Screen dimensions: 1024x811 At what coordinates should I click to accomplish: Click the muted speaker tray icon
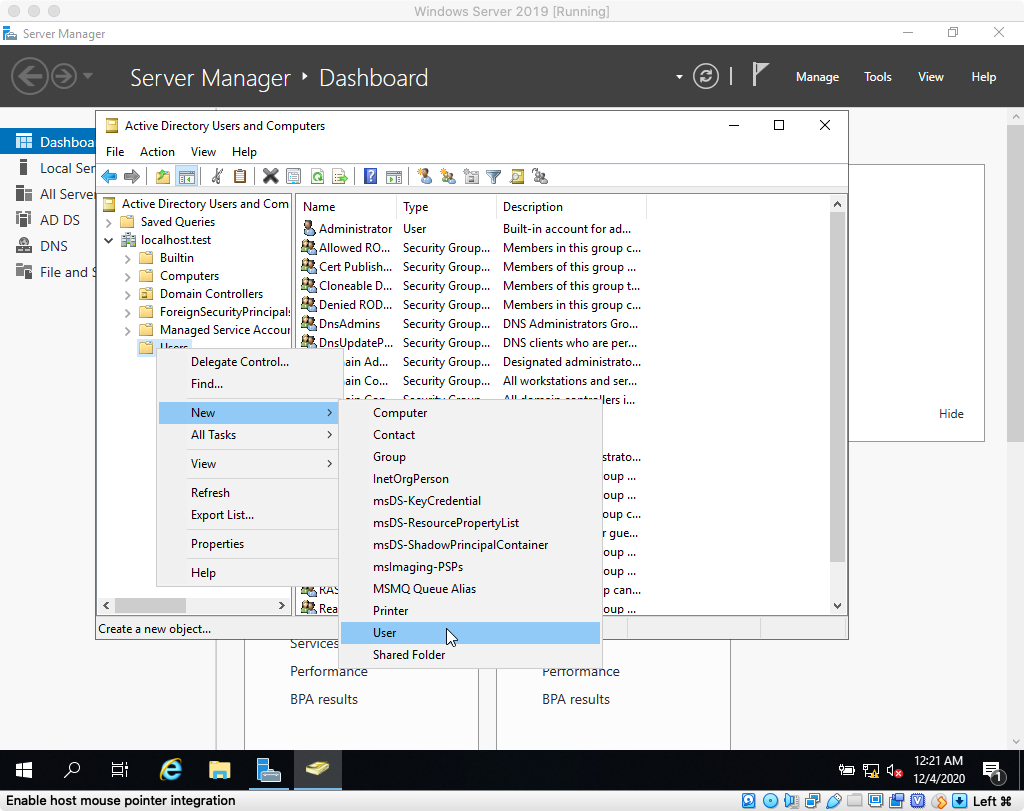coord(894,771)
